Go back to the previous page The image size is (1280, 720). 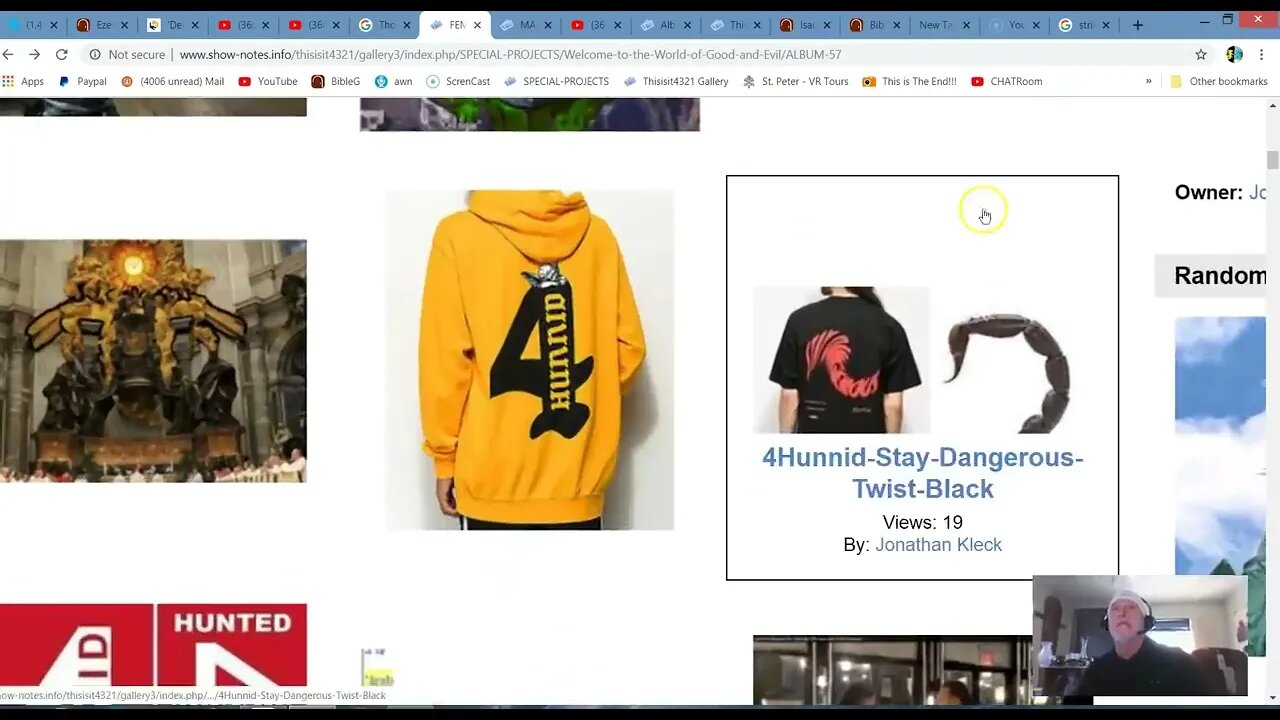tap(9, 55)
